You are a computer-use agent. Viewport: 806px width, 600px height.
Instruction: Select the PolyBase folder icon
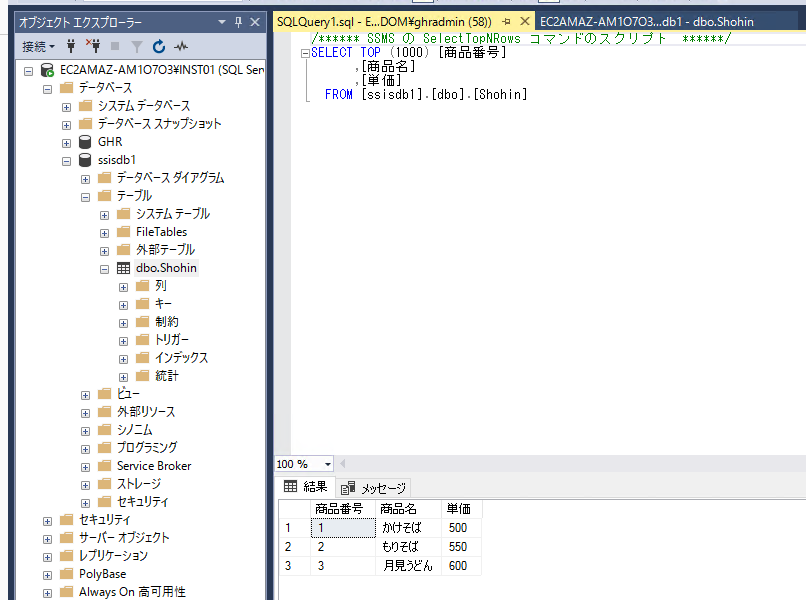pos(66,574)
